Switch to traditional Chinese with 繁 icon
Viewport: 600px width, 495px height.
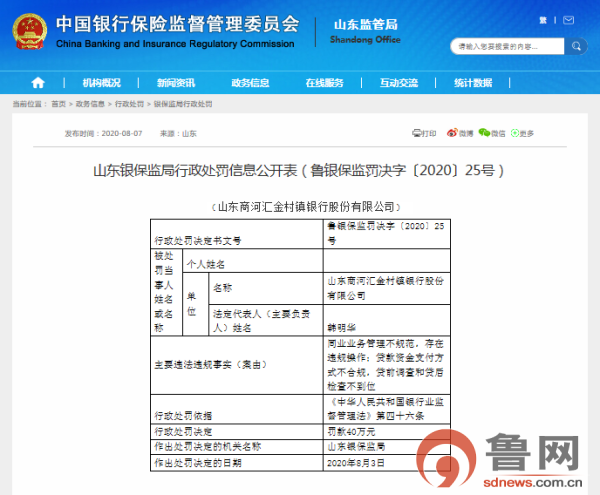coord(543,20)
